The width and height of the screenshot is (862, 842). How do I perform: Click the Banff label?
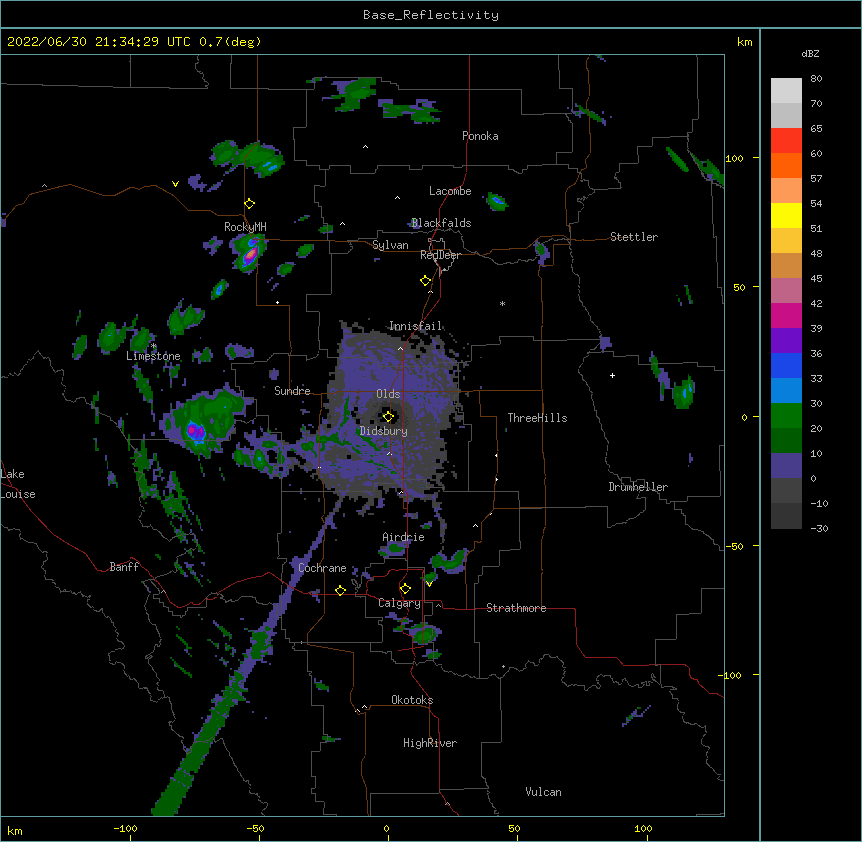click(124, 567)
